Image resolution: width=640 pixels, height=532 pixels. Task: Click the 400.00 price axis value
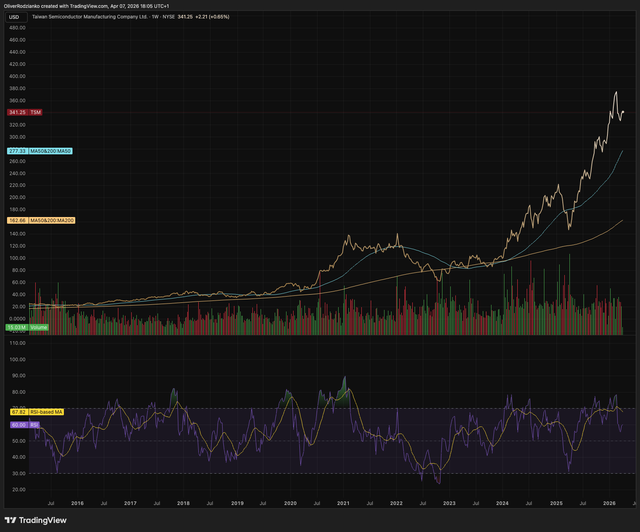pyautogui.click(x=17, y=76)
